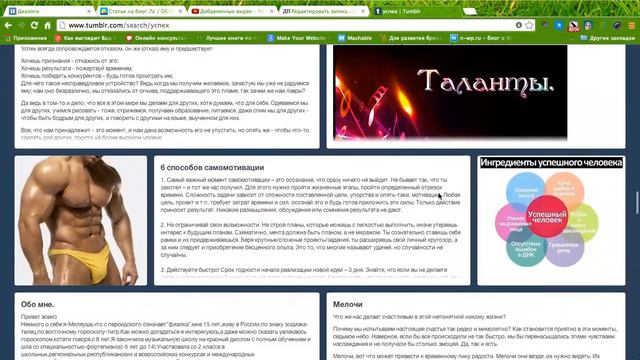Open the browser home page

pyautogui.click(x=47, y=25)
